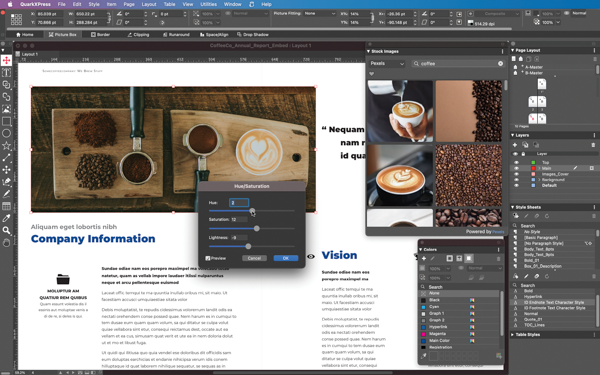Expand the Table Styles panel
The height and width of the screenshot is (375, 600).
(513, 334)
